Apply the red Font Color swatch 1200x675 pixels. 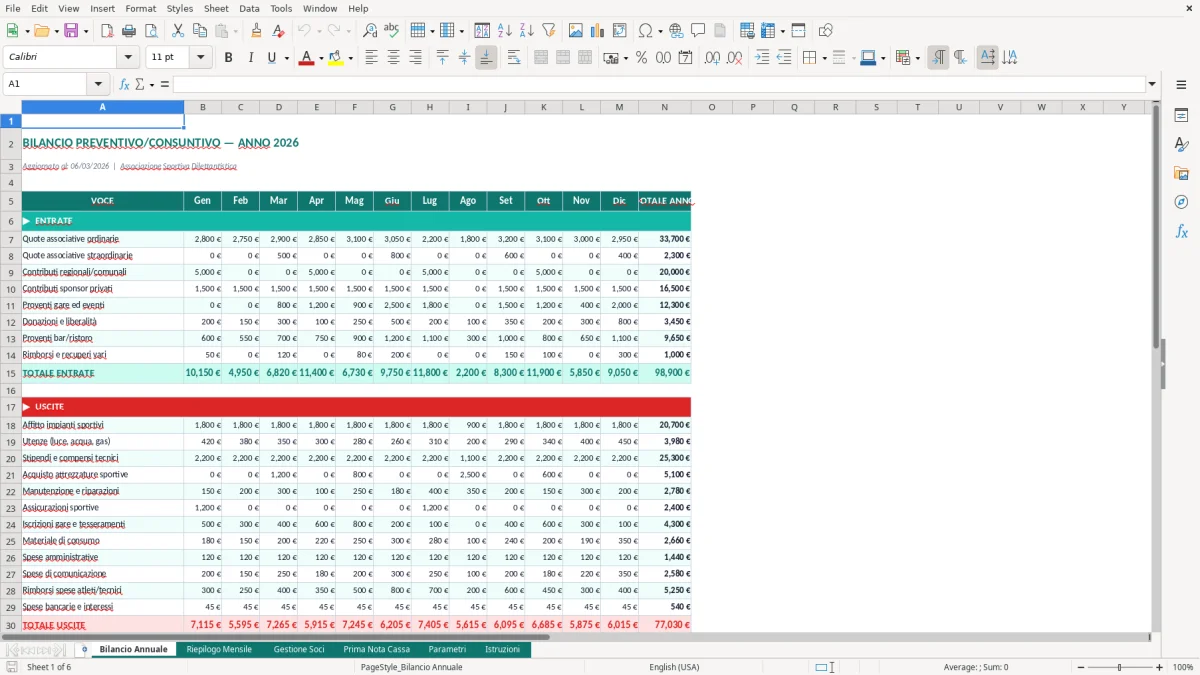[306, 58]
